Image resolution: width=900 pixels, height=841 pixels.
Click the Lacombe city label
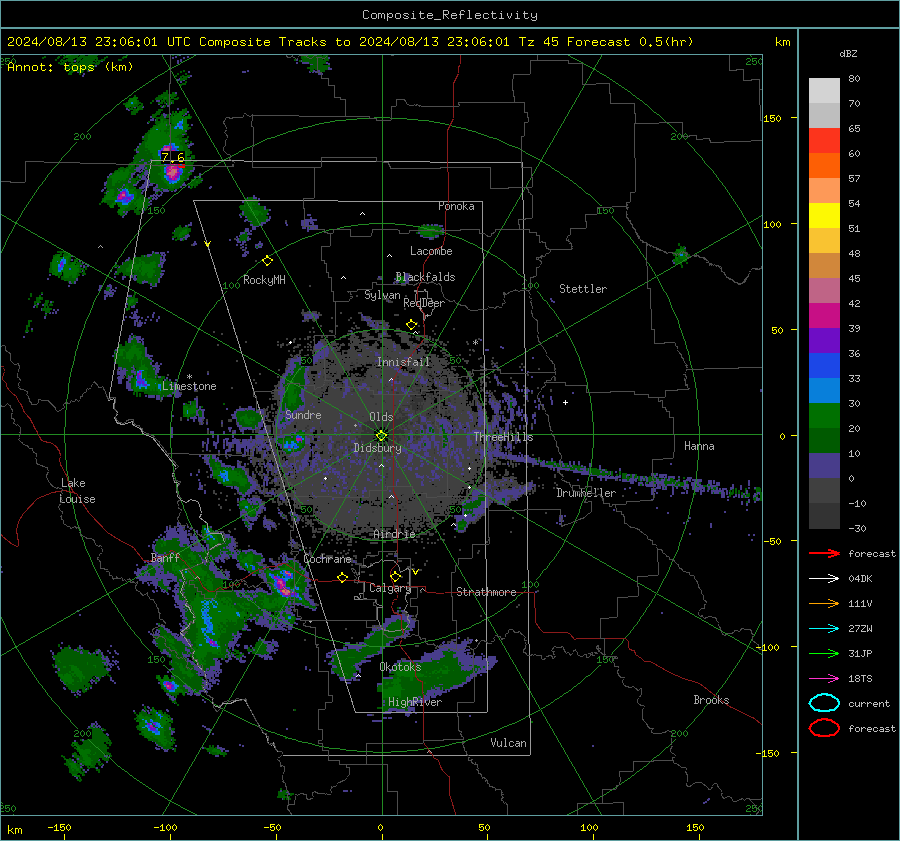[431, 251]
